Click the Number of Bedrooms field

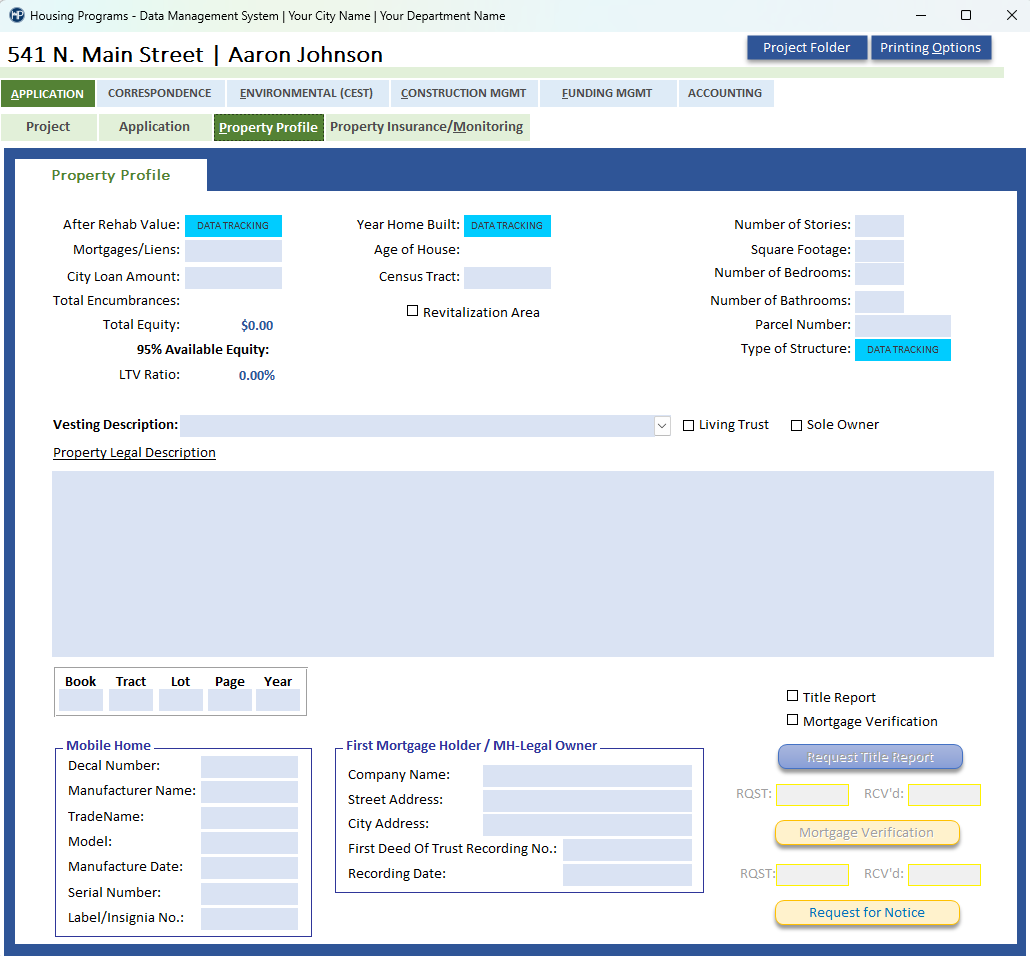click(x=879, y=273)
